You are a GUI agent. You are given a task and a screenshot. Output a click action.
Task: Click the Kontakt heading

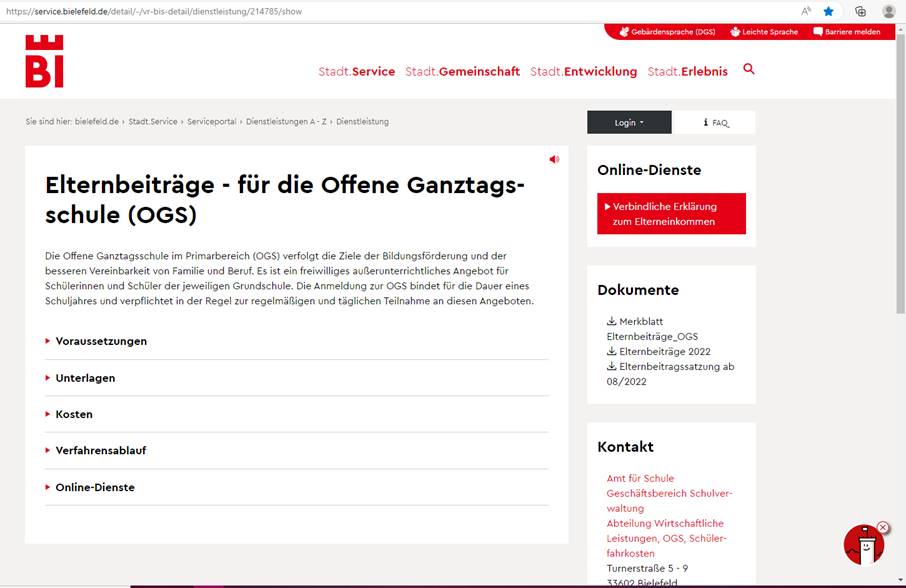(x=625, y=447)
